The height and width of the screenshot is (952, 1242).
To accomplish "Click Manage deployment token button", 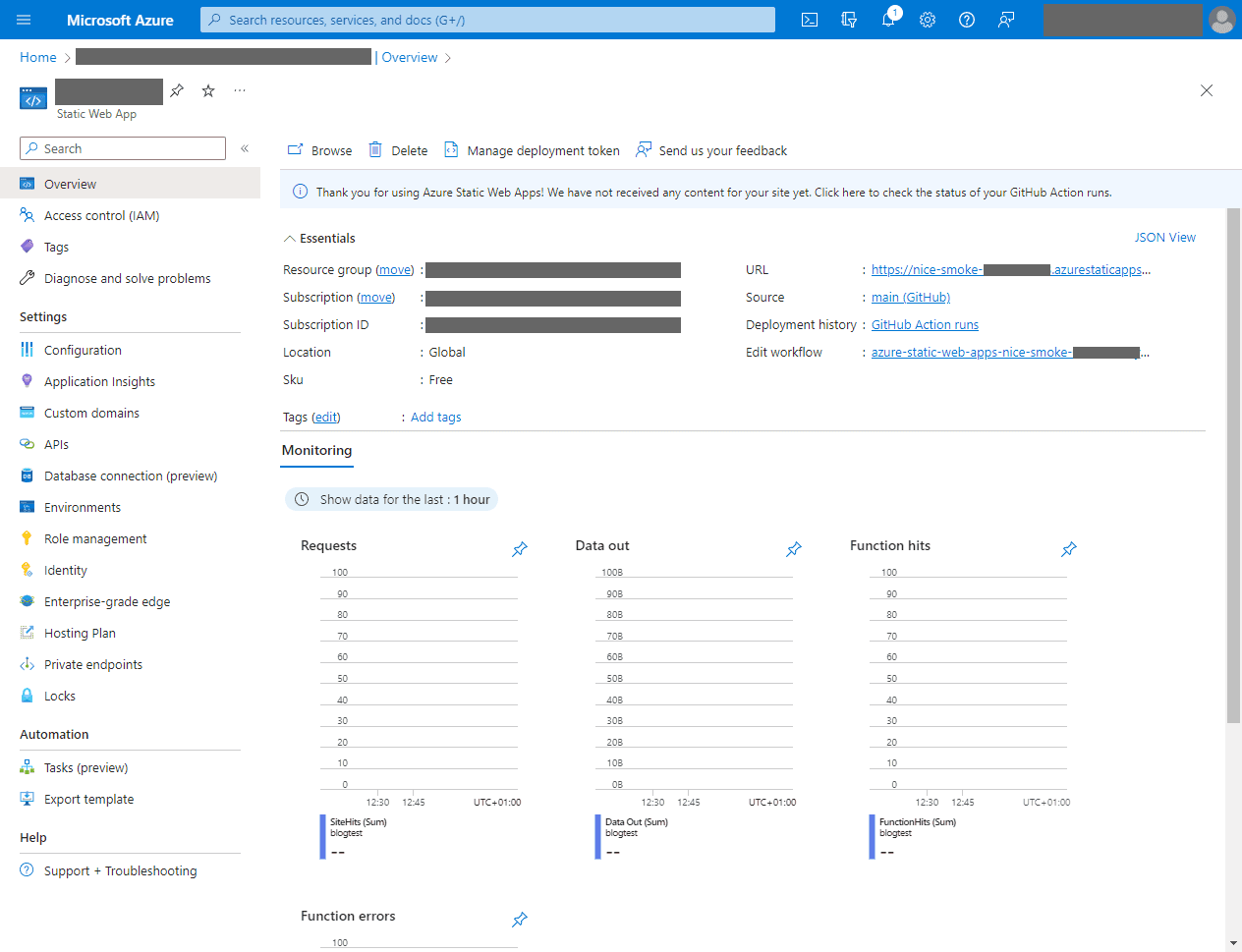I will pos(533,150).
